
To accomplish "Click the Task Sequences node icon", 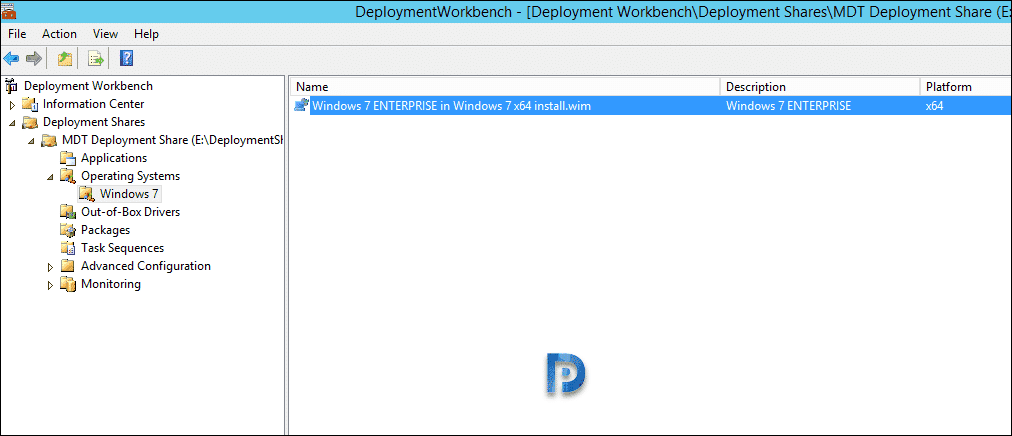I will (68, 248).
